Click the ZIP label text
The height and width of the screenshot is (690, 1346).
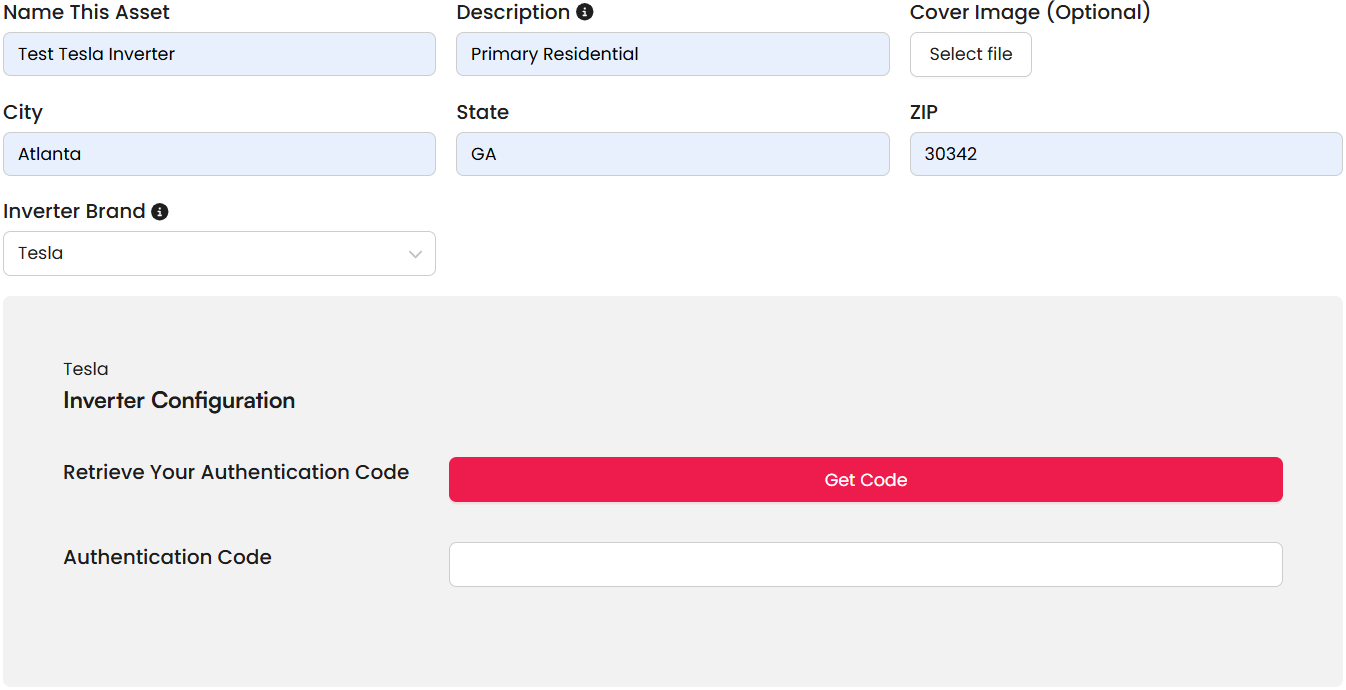pyautogui.click(x=924, y=112)
